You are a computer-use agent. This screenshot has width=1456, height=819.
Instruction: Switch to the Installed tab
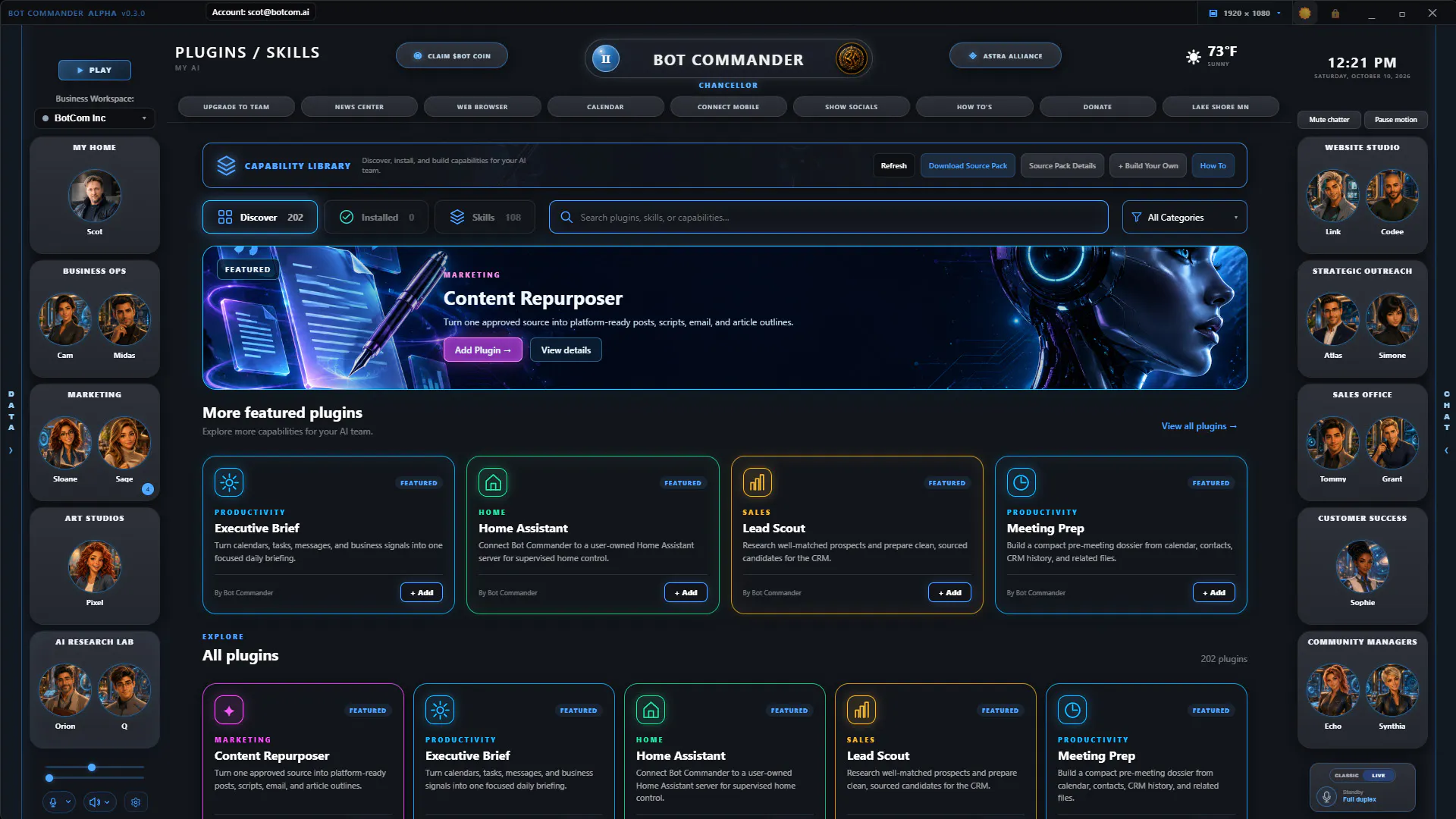pos(377,217)
